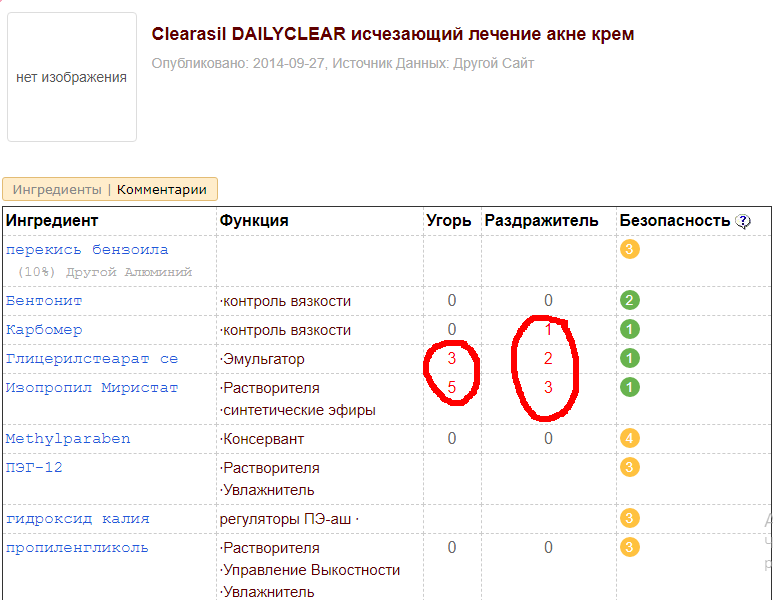Click Угорь value 5 for Изопропил Миристат
This screenshot has height=600, width=773.
click(x=452, y=388)
